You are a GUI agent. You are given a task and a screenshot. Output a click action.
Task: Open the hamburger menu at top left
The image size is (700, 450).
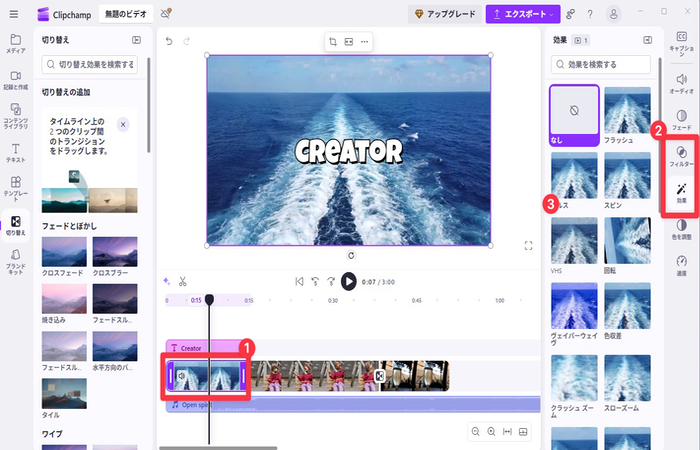[13, 14]
